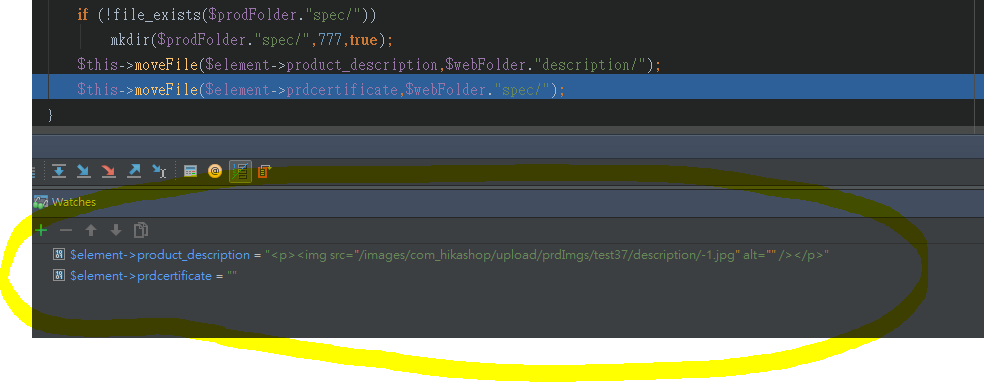
Task: Click Show Execution Point debugger icon
Action: tap(59, 171)
